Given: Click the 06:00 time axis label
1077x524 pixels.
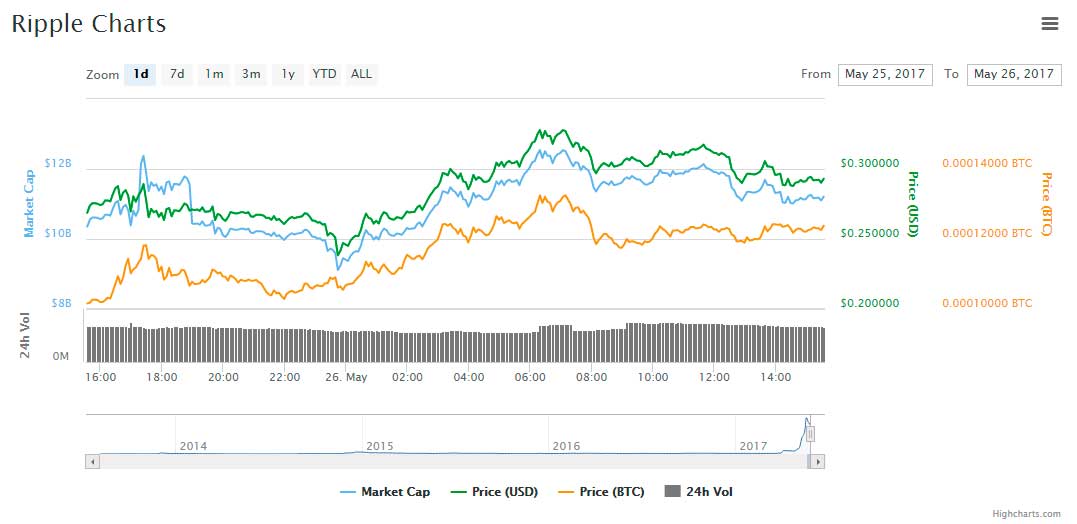Looking at the screenshot, I should (x=530, y=377).
